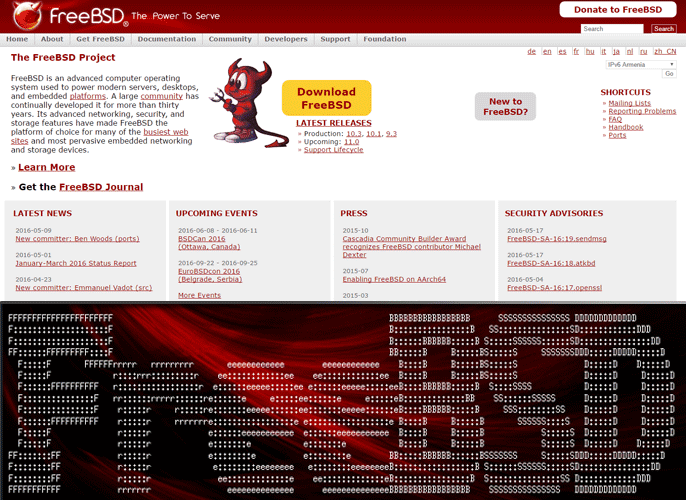Image resolution: width=686 pixels, height=500 pixels.
Task: Follow the platforms link in the intro
Action: 88,96
